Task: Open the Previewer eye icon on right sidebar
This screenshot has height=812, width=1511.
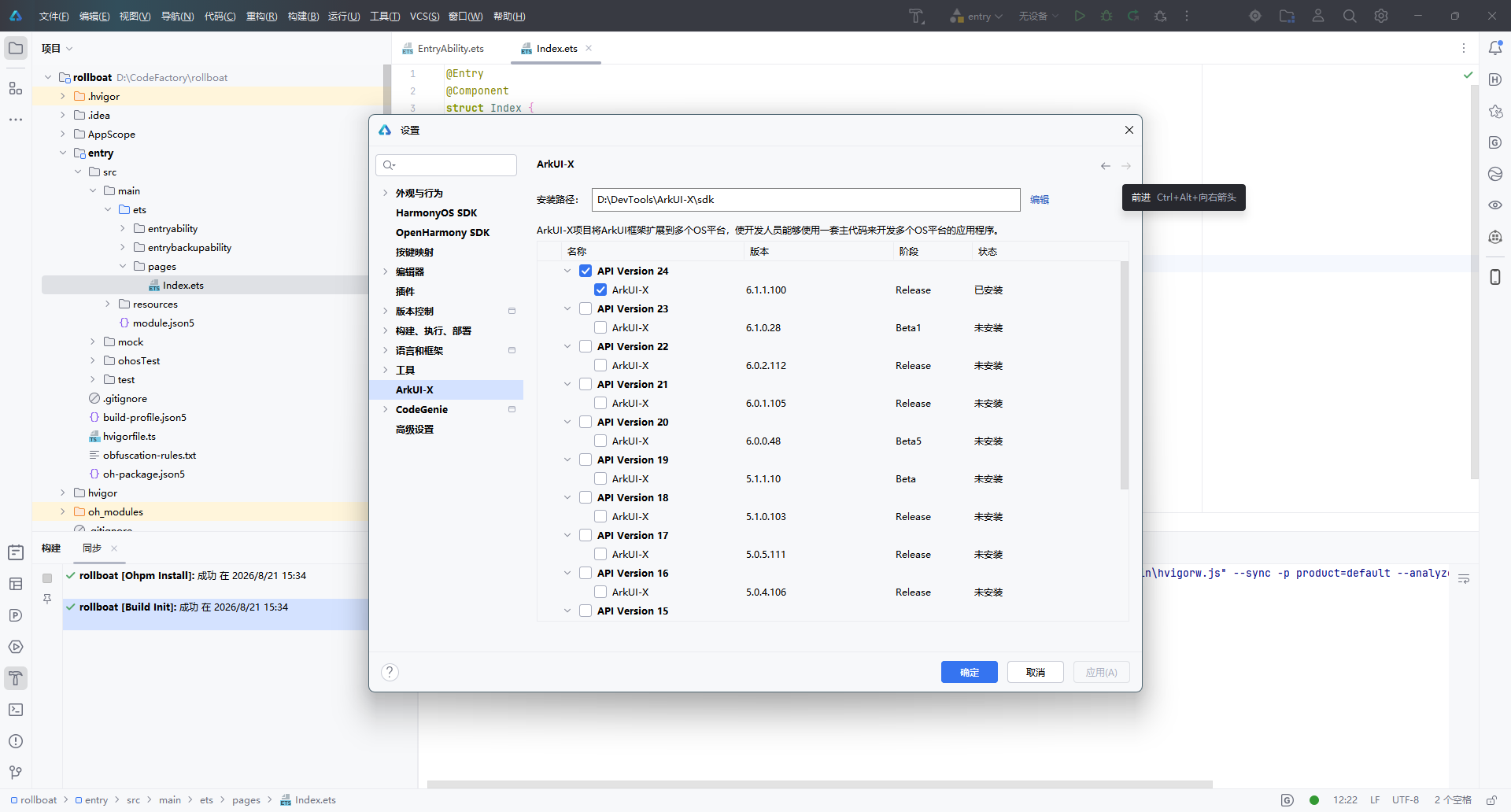Action: [1495, 205]
